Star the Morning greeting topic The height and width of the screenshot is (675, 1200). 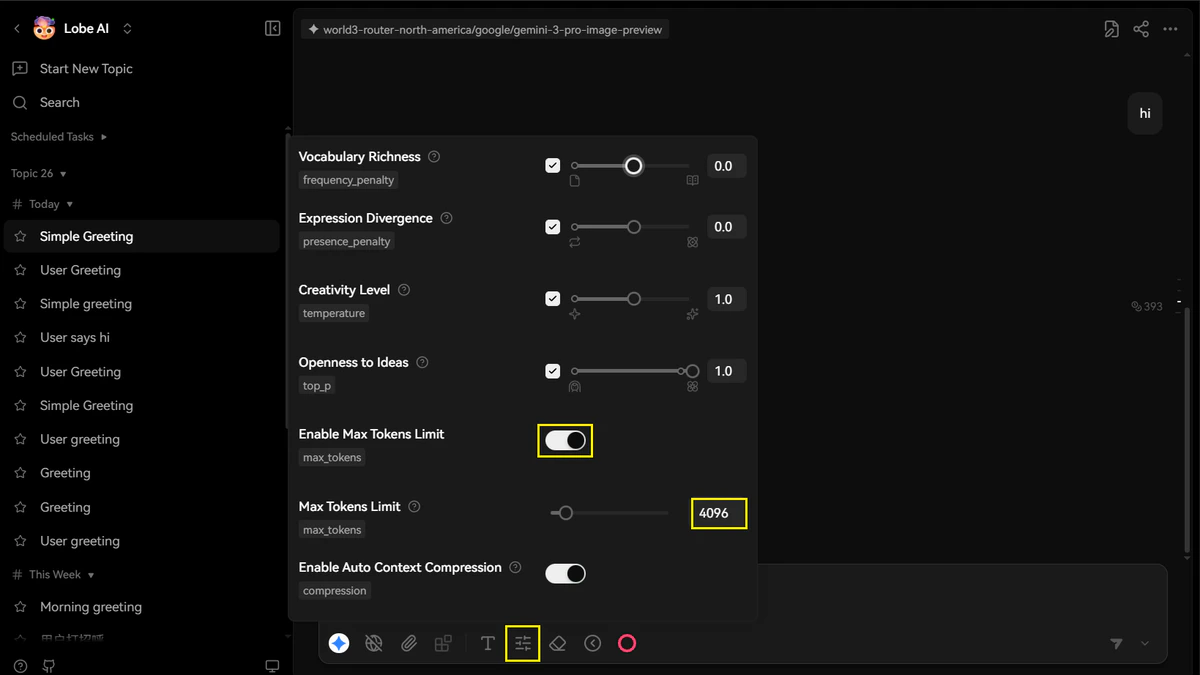[x=20, y=607]
